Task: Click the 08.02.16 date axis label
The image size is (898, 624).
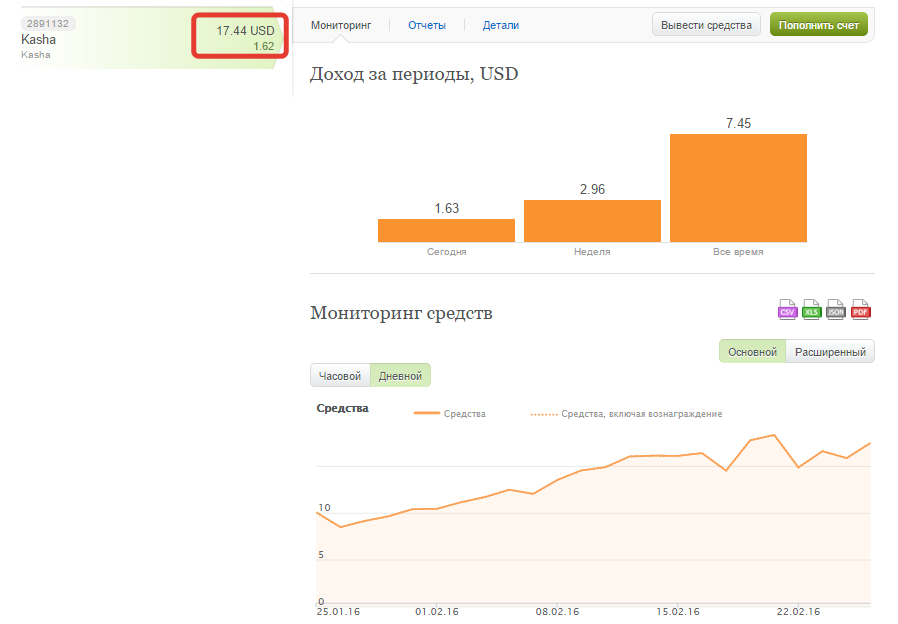Action: pos(557,611)
